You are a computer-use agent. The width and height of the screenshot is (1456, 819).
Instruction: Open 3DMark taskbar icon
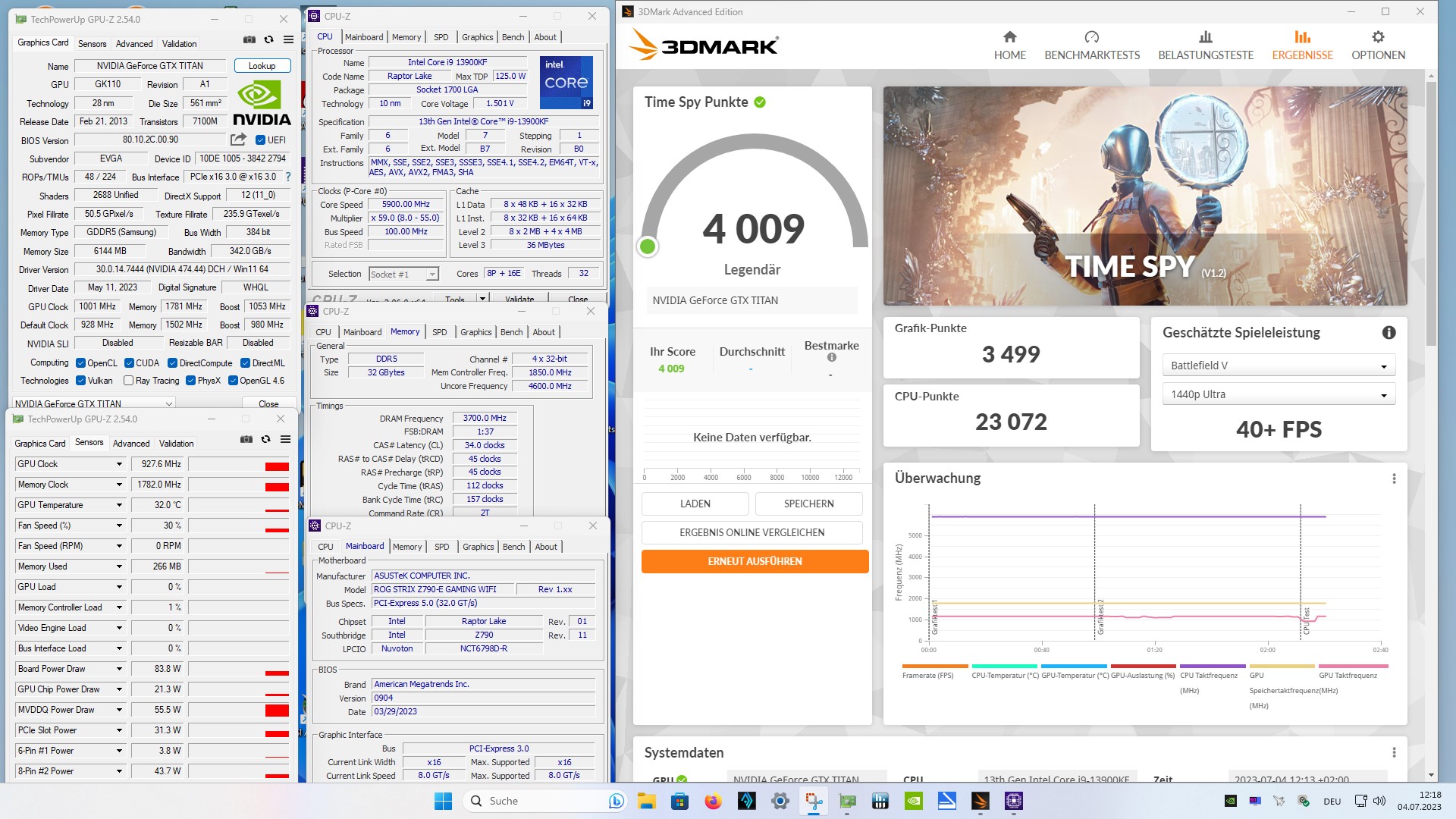coord(980,801)
